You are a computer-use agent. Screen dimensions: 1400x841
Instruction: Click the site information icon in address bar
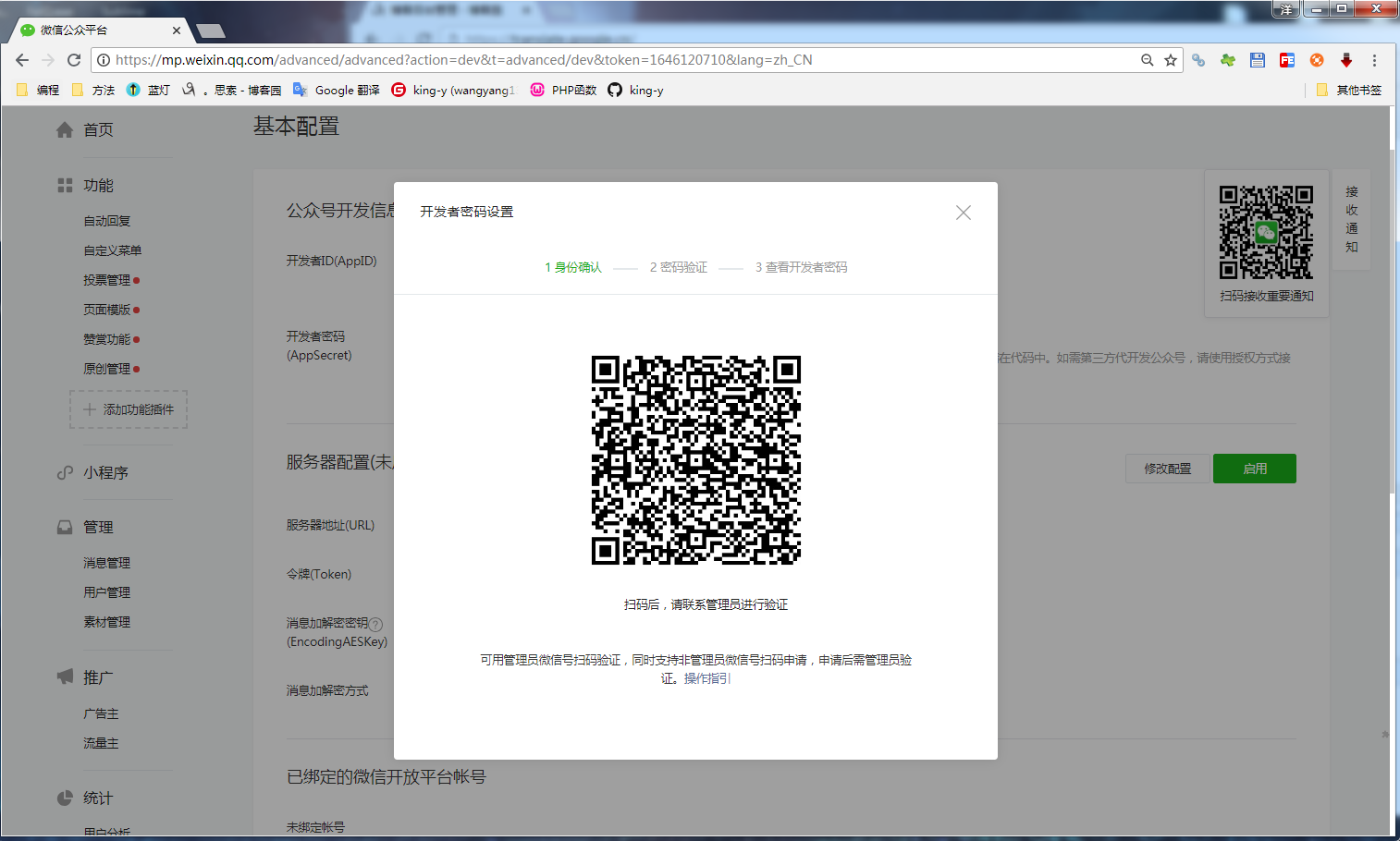(104, 60)
